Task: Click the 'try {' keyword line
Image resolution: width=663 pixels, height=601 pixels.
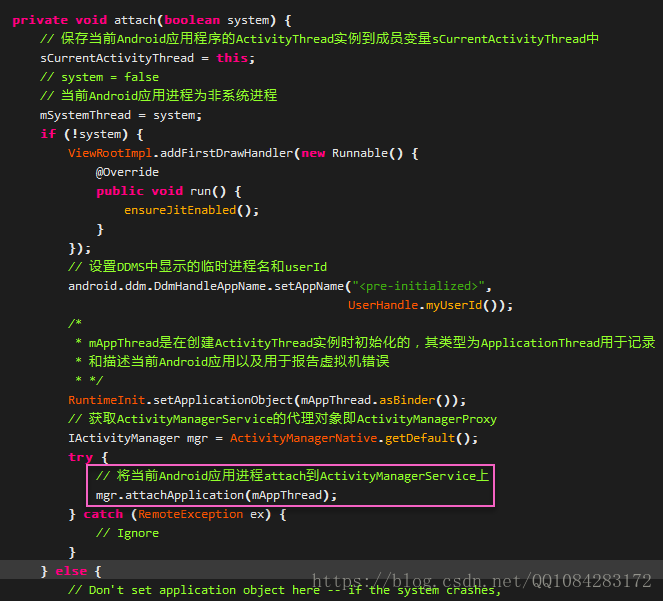Action: 88,457
